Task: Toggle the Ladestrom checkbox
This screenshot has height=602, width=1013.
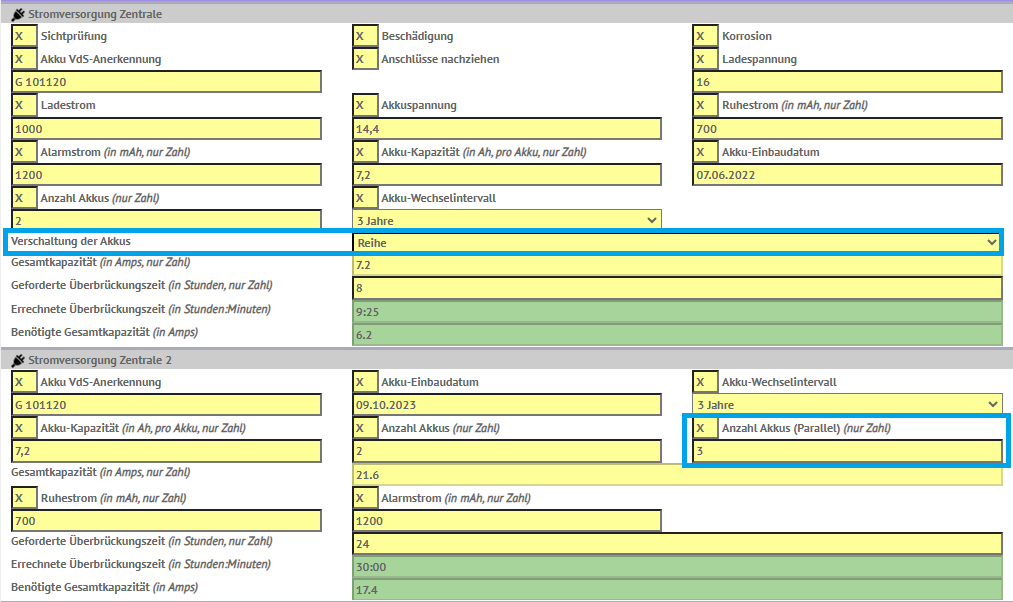Action: click(25, 105)
